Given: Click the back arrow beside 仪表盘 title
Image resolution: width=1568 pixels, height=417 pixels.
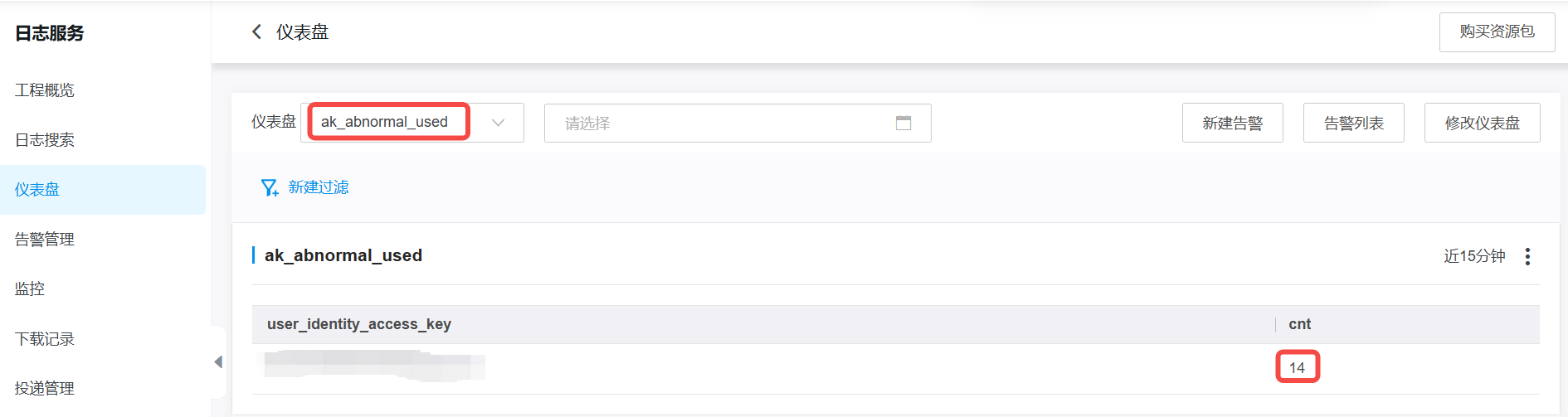Looking at the screenshot, I should click(256, 32).
